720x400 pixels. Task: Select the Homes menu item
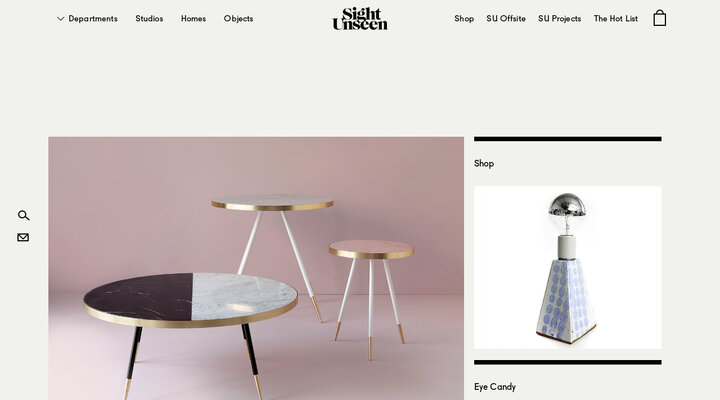point(193,19)
